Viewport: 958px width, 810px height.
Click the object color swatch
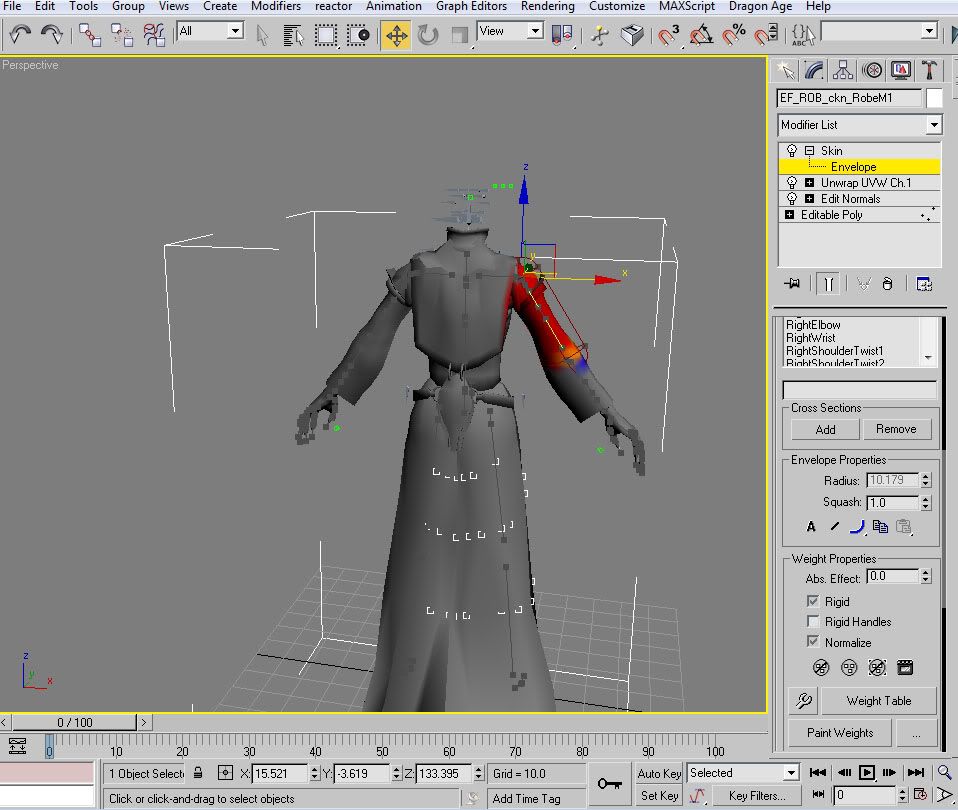(x=934, y=98)
